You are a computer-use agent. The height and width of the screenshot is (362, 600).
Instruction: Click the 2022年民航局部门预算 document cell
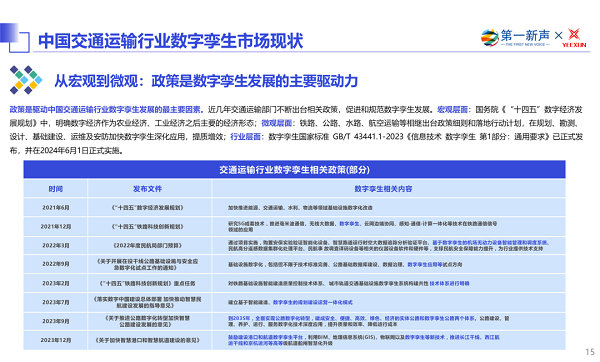click(x=148, y=245)
